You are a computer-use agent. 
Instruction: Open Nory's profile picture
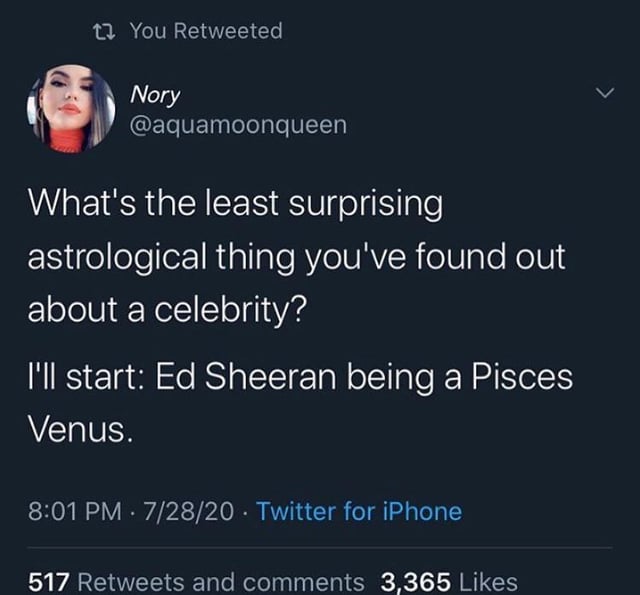[x=73, y=109]
